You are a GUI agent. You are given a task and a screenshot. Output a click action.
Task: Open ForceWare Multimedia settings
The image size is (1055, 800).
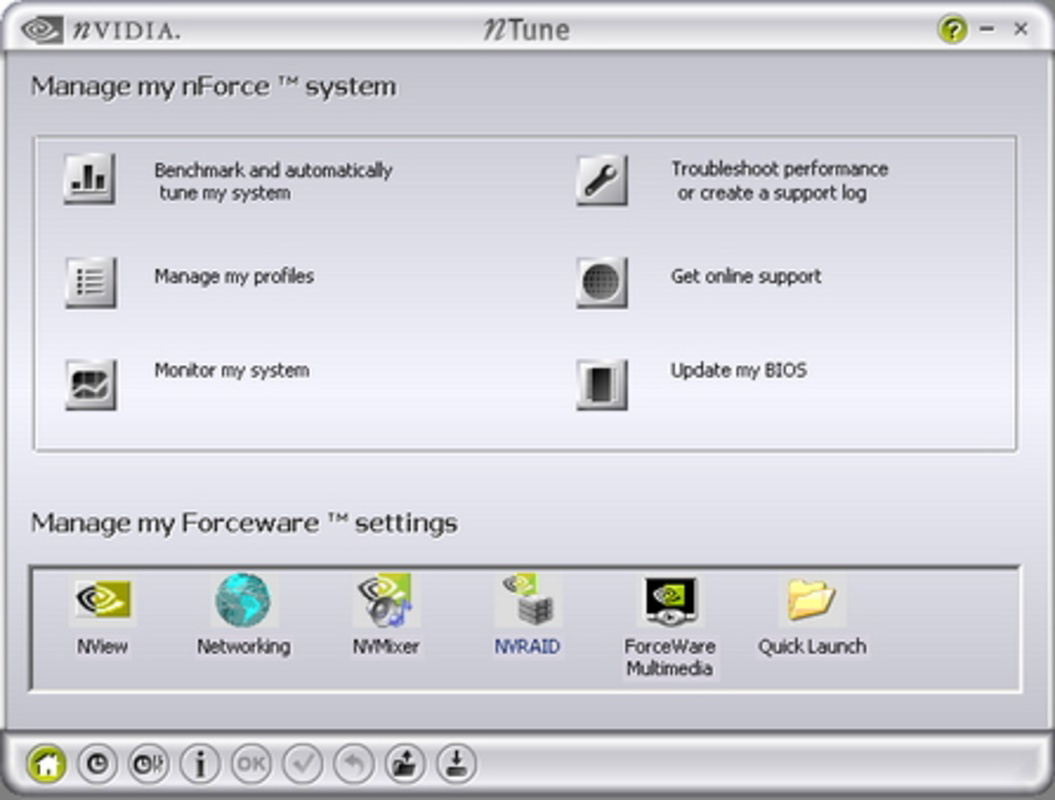(669, 598)
